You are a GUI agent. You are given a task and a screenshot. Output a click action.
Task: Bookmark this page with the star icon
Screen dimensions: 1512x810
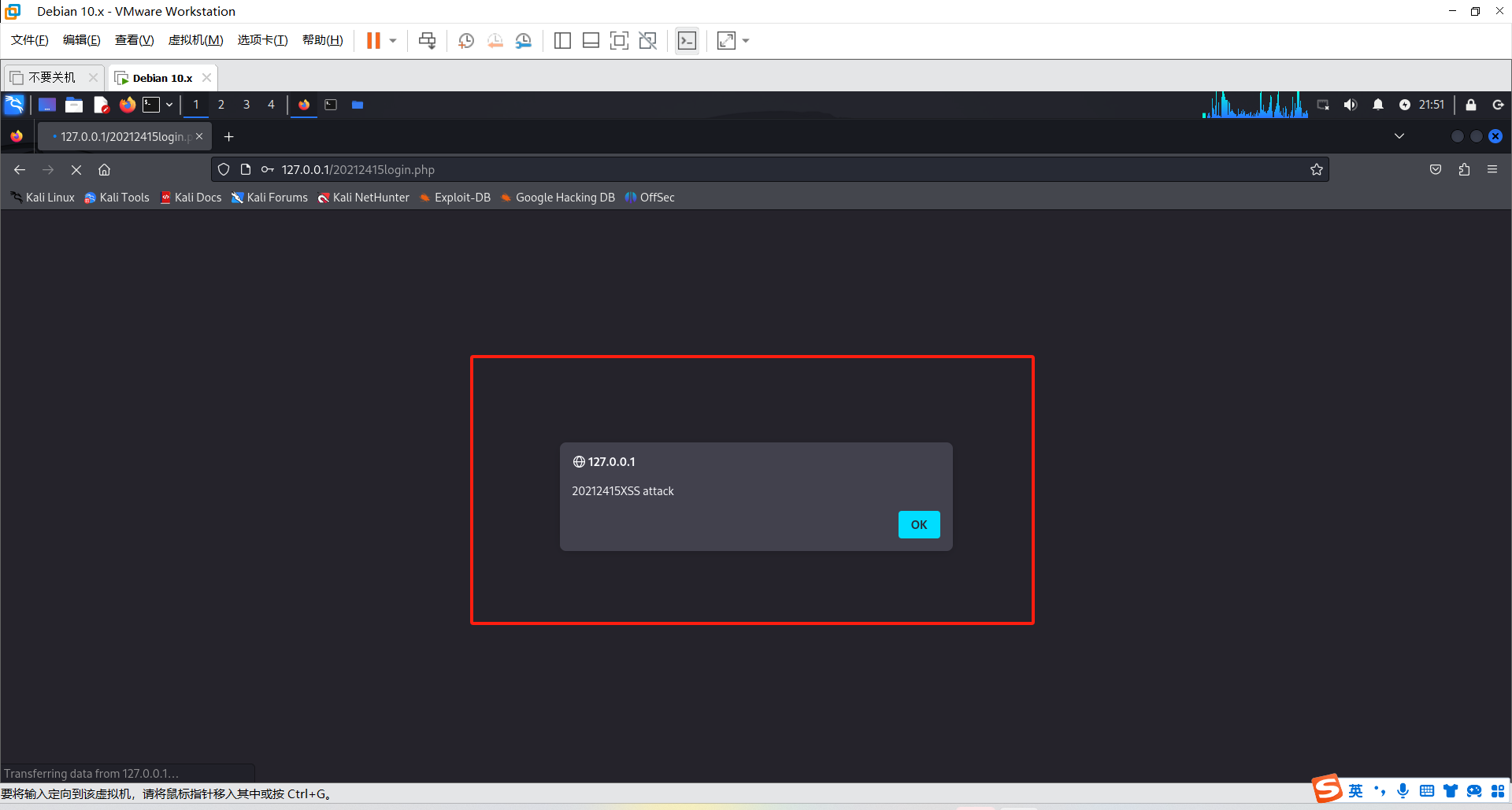tap(1316, 170)
